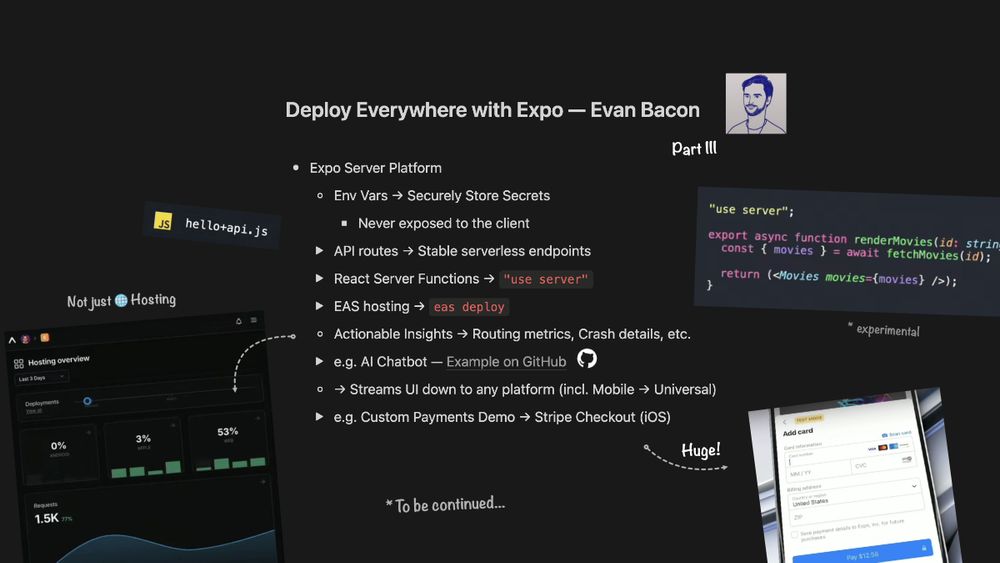Toggle the save payment details checkbox
The image size is (1000, 563).
(x=794, y=535)
